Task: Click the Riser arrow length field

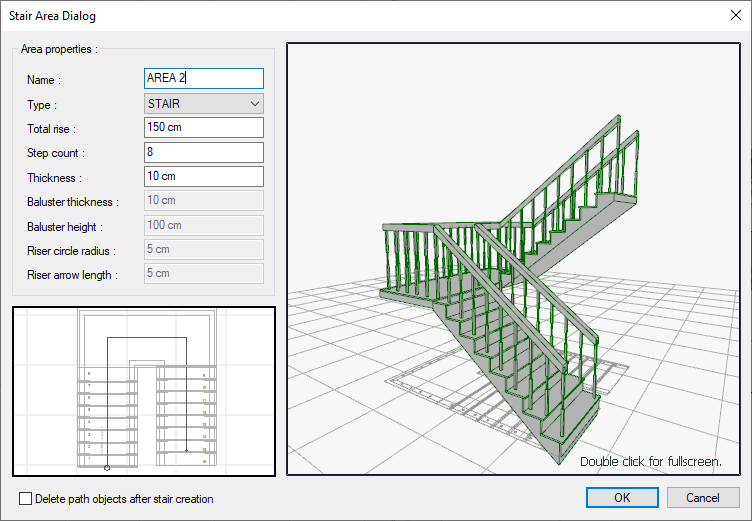Action: click(204, 274)
